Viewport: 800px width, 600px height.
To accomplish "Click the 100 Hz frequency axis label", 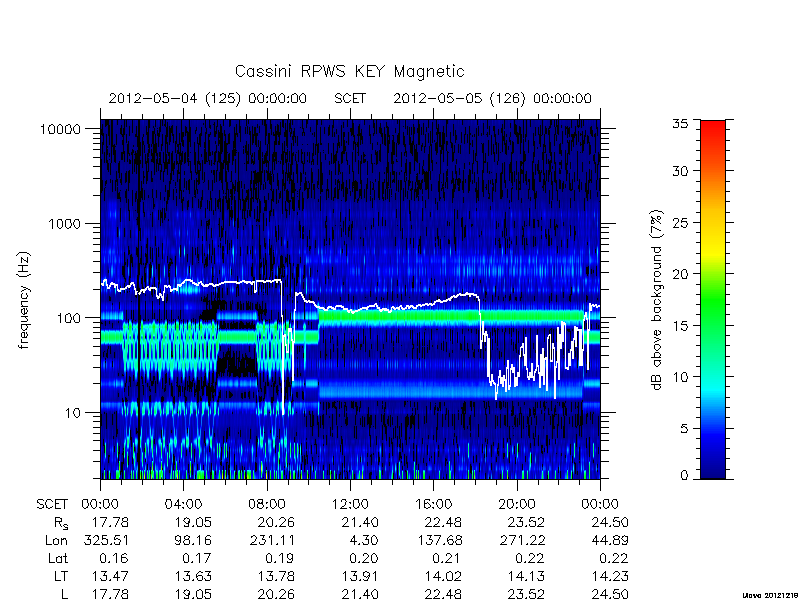I will pyautogui.click(x=69, y=318).
